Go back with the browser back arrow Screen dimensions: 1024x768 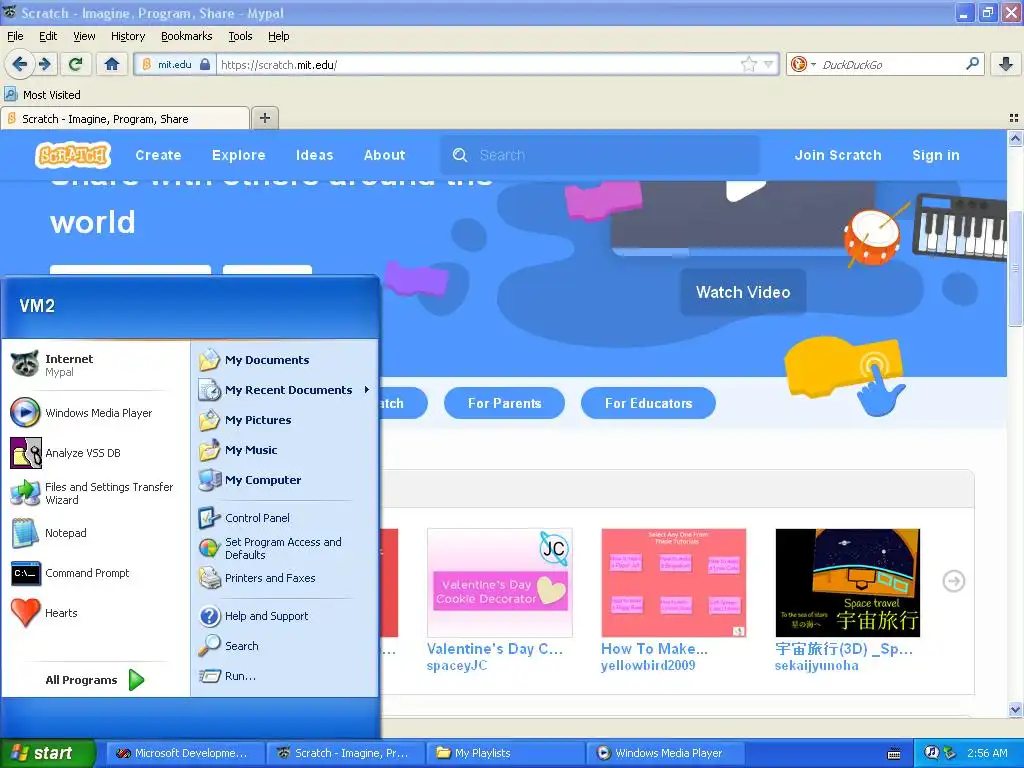pos(19,64)
